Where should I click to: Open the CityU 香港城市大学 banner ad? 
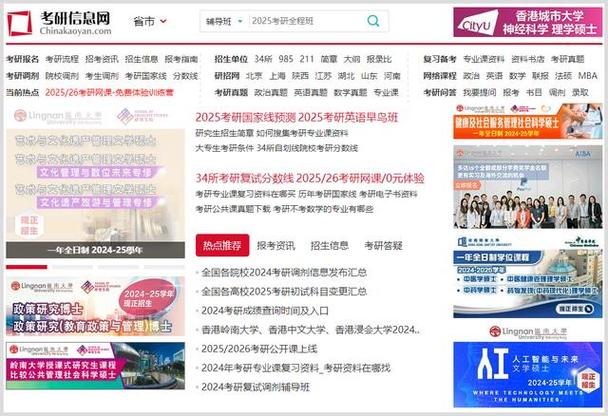point(528,22)
